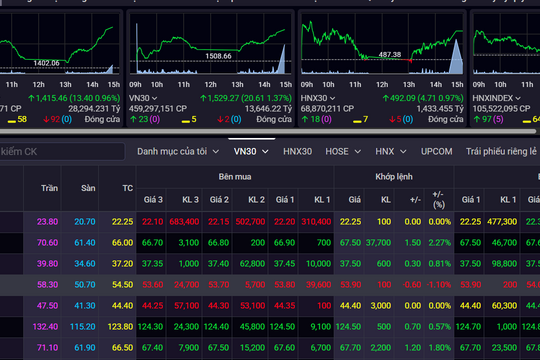The height and width of the screenshot is (360, 540).
Task: Click the VN30 intraday chart thumbnail
Action: (x=210, y=44)
